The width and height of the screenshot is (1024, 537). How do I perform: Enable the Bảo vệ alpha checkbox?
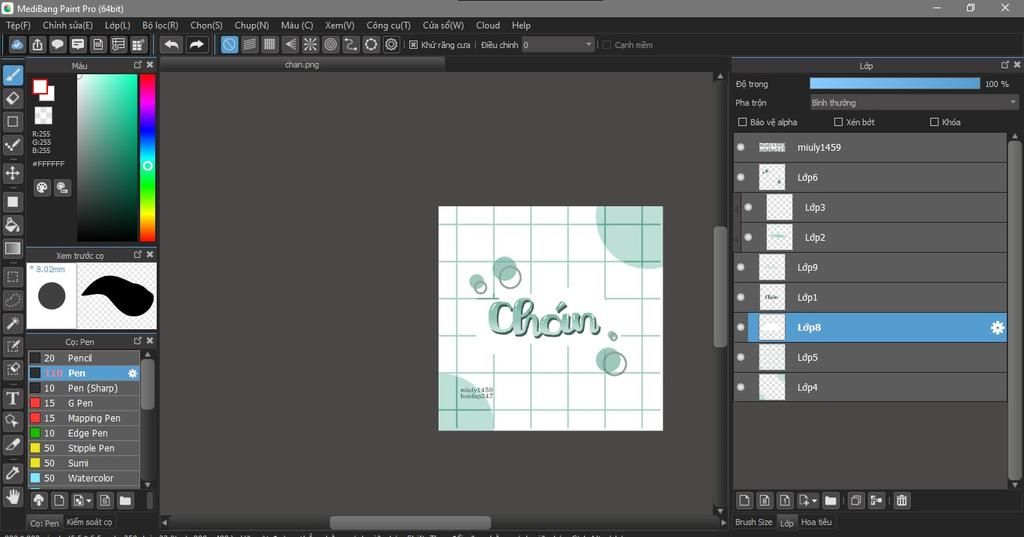point(742,122)
